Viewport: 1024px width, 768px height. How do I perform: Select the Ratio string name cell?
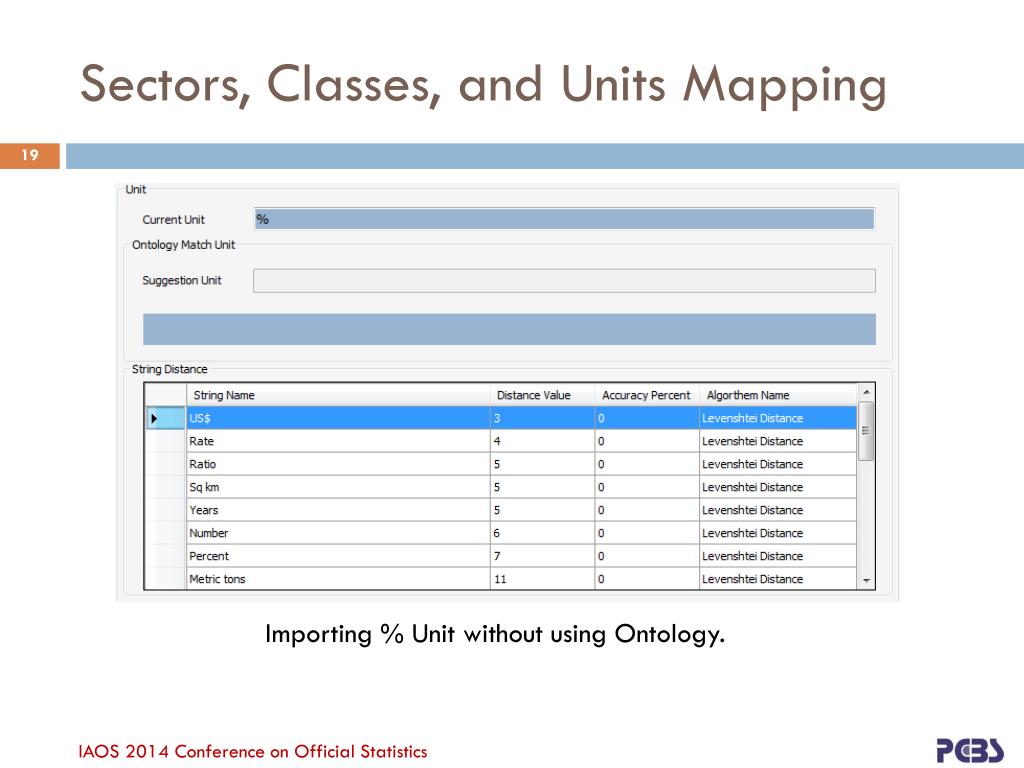[x=338, y=464]
